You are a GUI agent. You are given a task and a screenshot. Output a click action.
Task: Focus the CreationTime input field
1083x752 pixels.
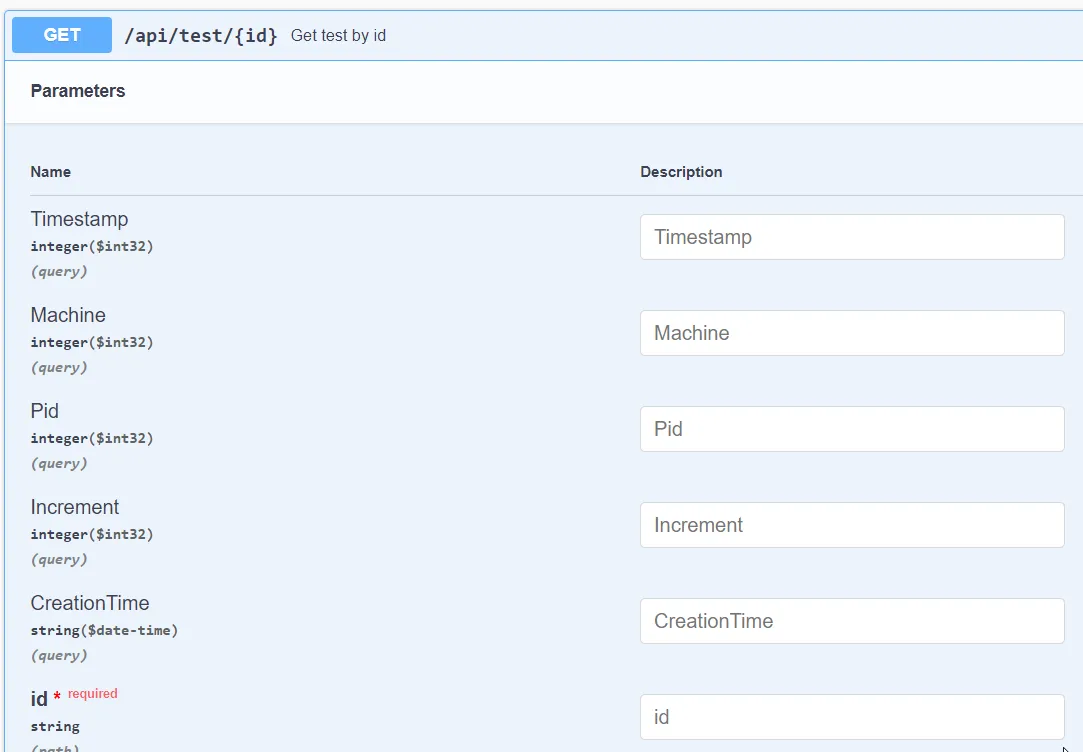852,621
